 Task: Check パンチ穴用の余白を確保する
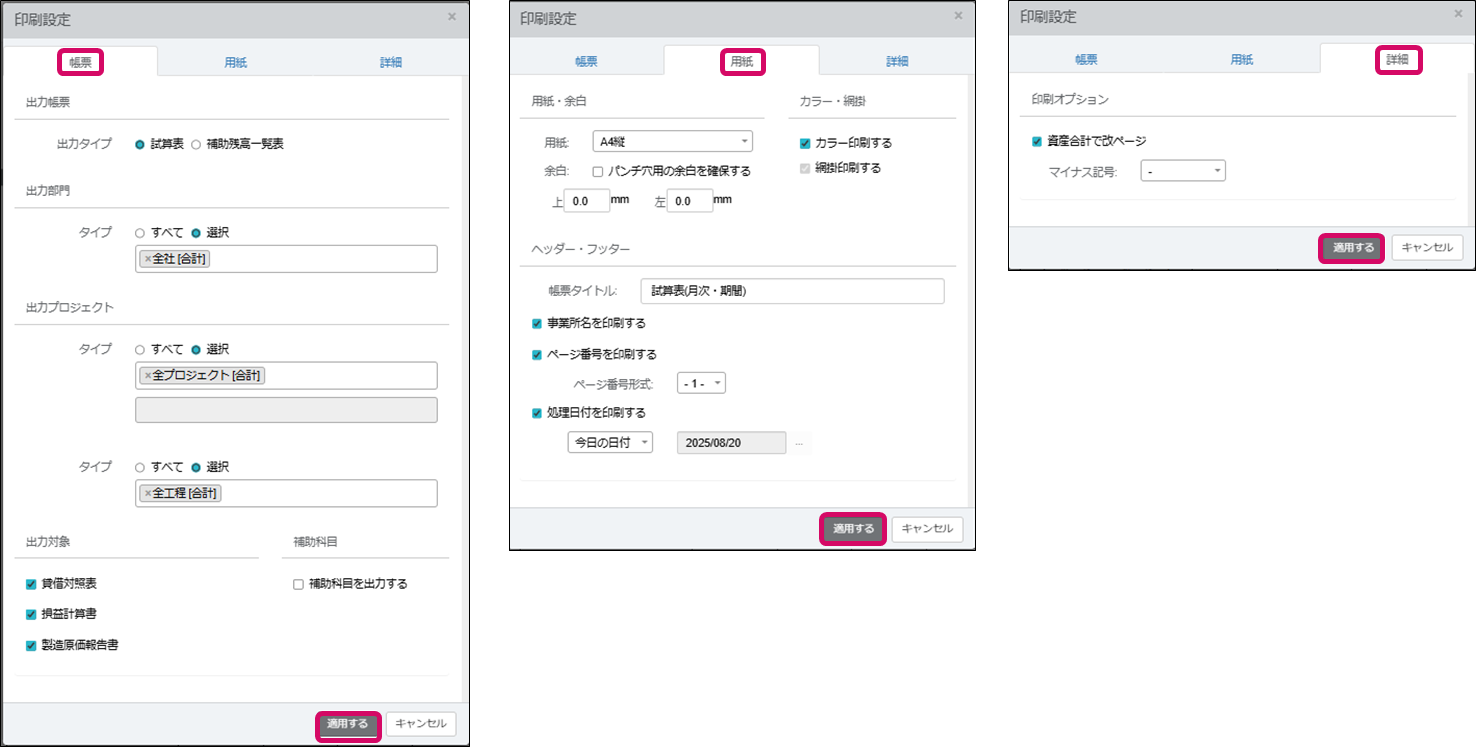tap(597, 172)
